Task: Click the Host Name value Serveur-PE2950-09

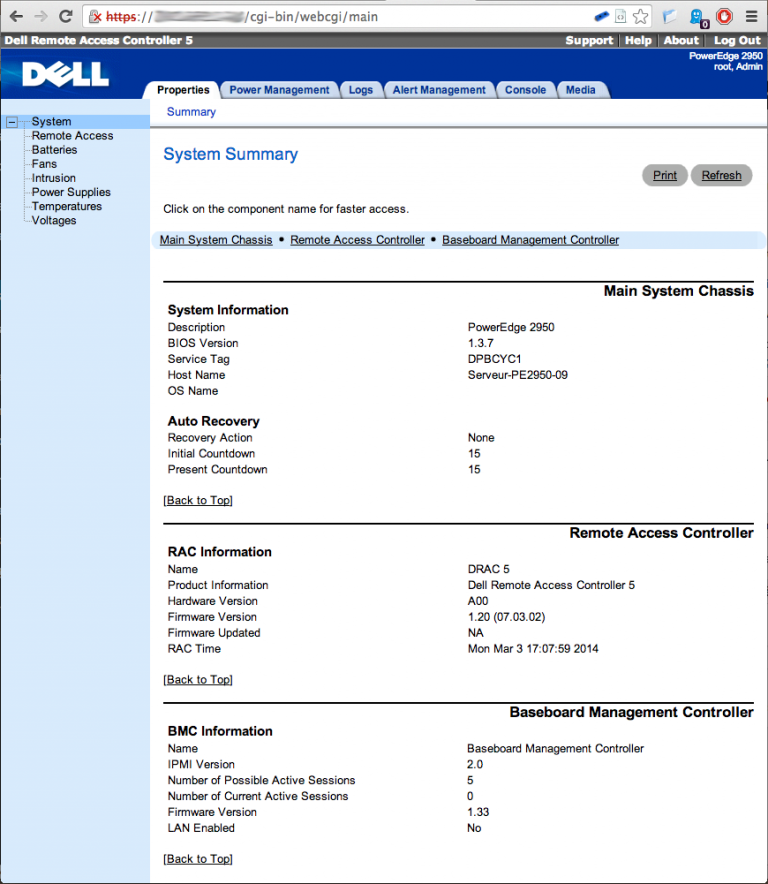Action: 518,375
